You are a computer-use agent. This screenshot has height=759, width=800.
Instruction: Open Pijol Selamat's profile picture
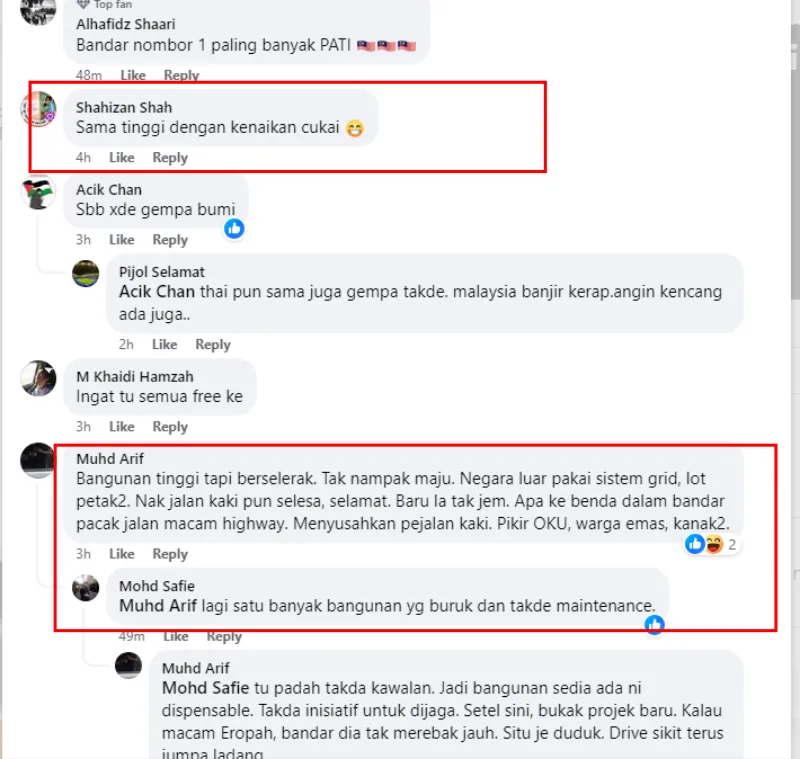coord(86,273)
